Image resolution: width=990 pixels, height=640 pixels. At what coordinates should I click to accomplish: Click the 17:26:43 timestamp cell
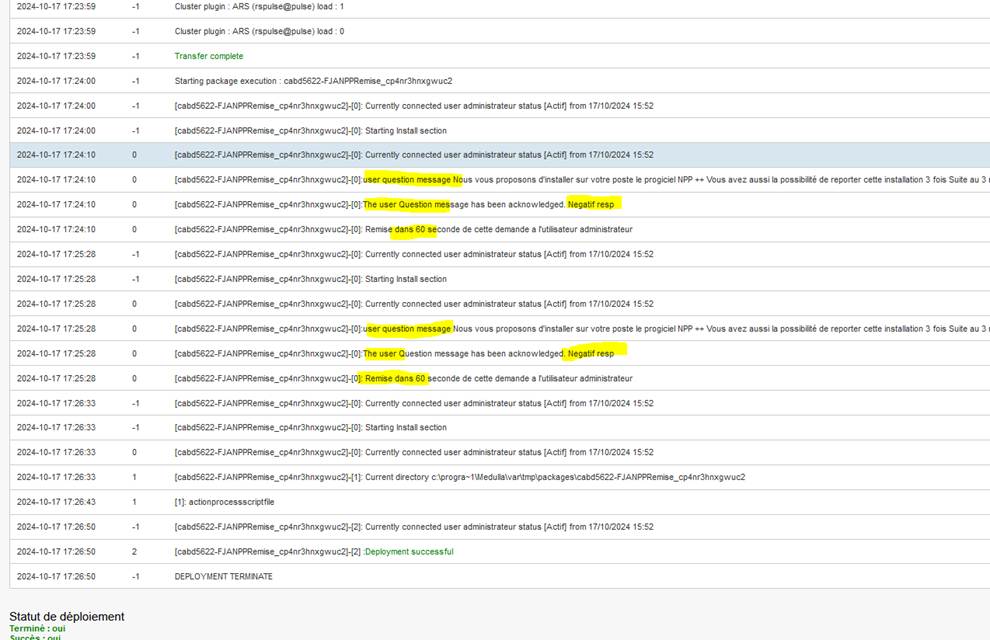click(56, 502)
